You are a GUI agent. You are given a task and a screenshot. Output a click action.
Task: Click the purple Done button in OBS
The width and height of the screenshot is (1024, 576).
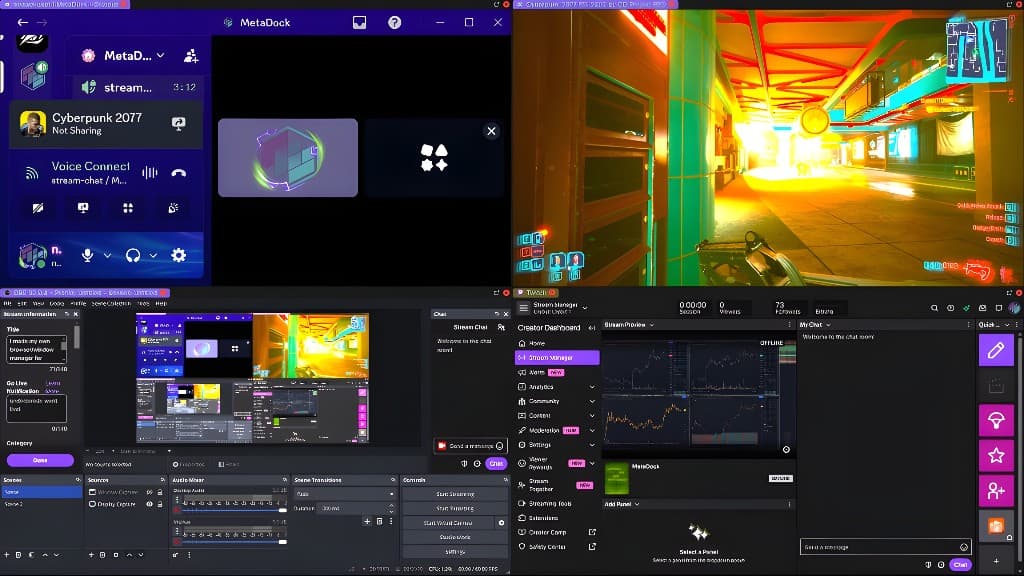[x=40, y=460]
